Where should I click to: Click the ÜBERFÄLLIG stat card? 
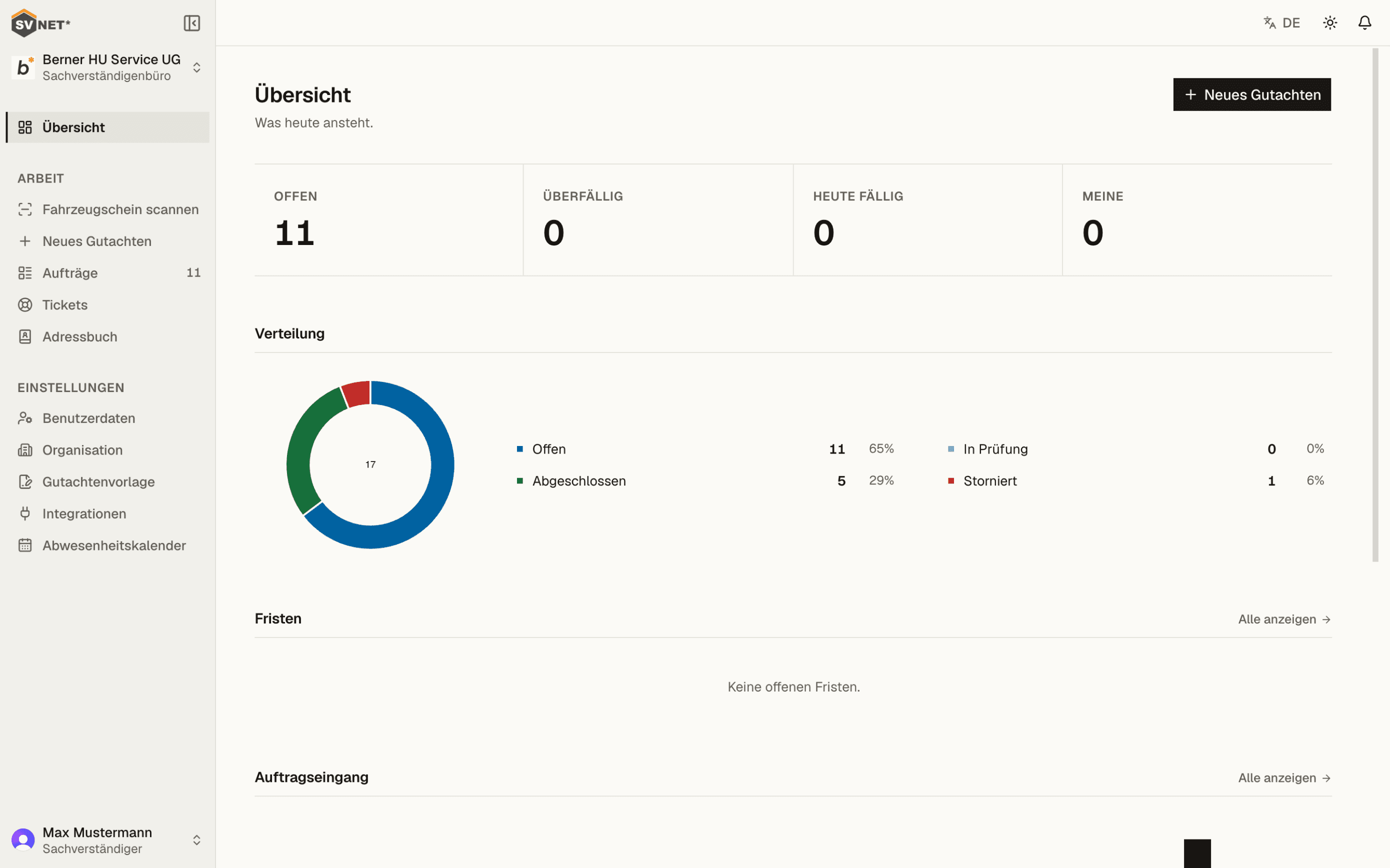657,220
